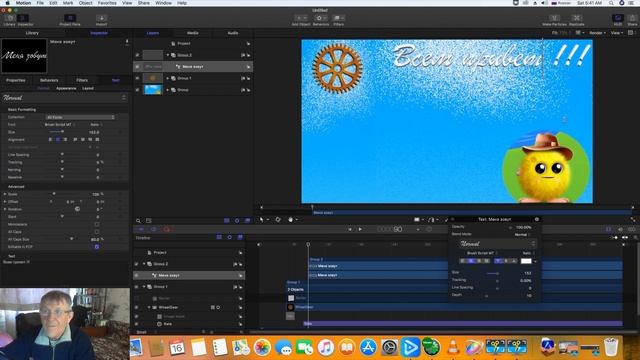The image size is (640, 360).
Task: Click the Import toolbar button
Action: click(x=101, y=18)
